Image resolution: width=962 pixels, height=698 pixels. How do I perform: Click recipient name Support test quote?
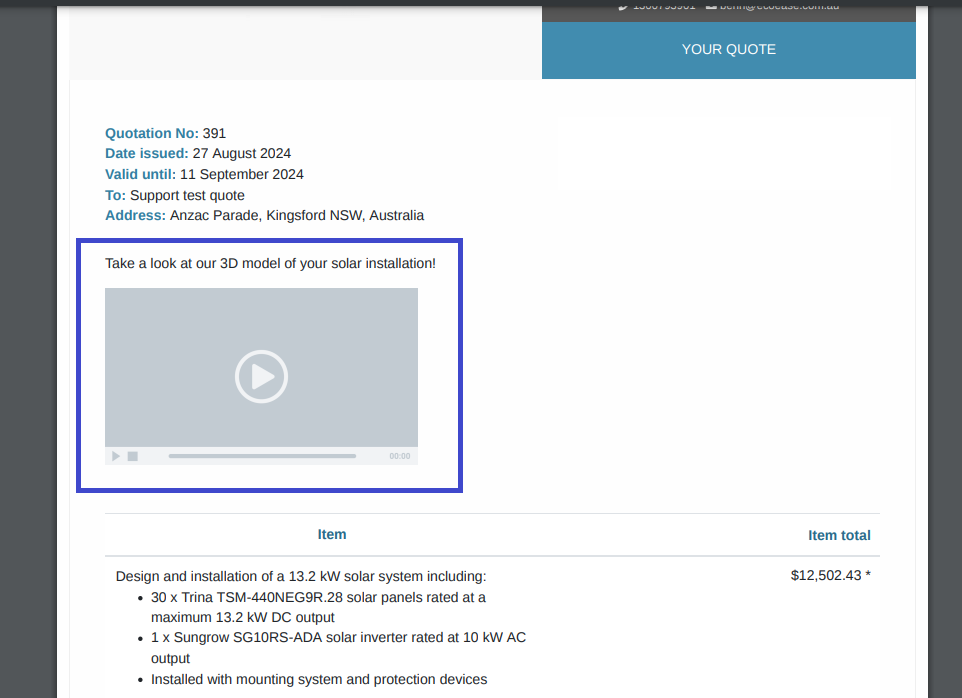click(x=187, y=195)
